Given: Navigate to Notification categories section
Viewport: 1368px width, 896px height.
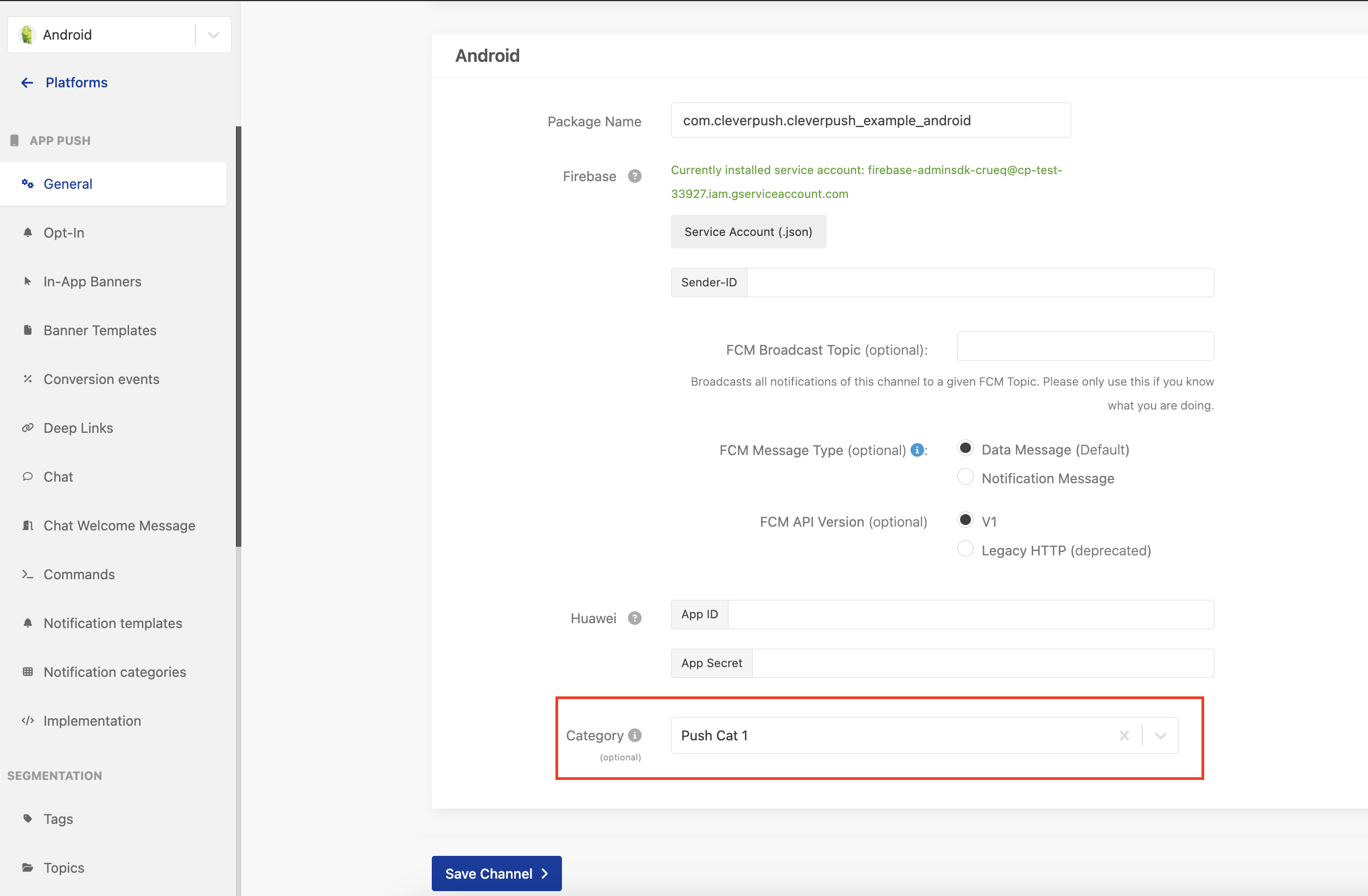Looking at the screenshot, I should 114,671.
